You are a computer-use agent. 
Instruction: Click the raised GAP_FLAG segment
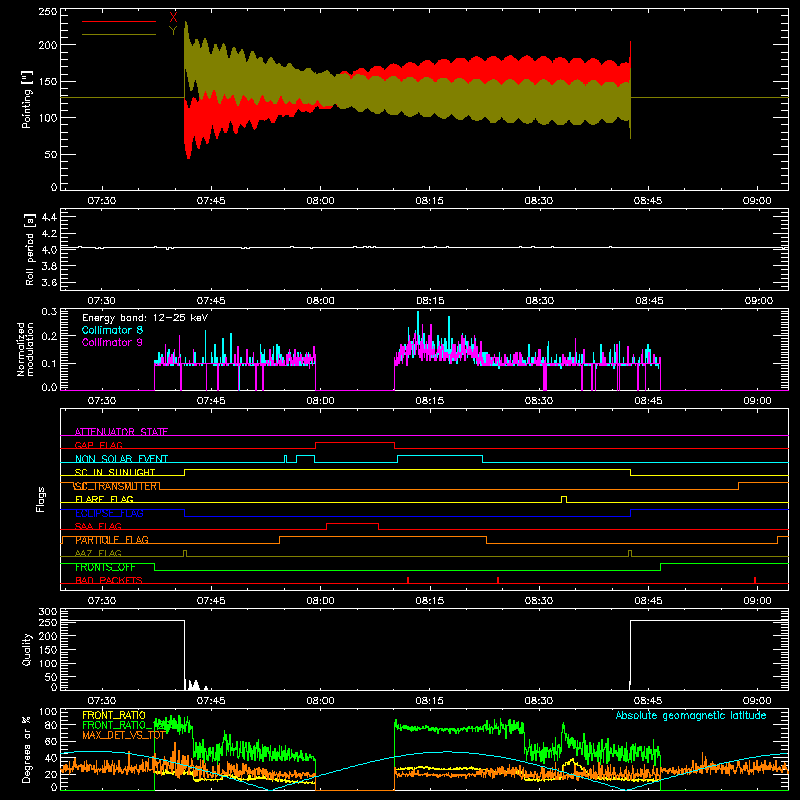(x=355, y=443)
